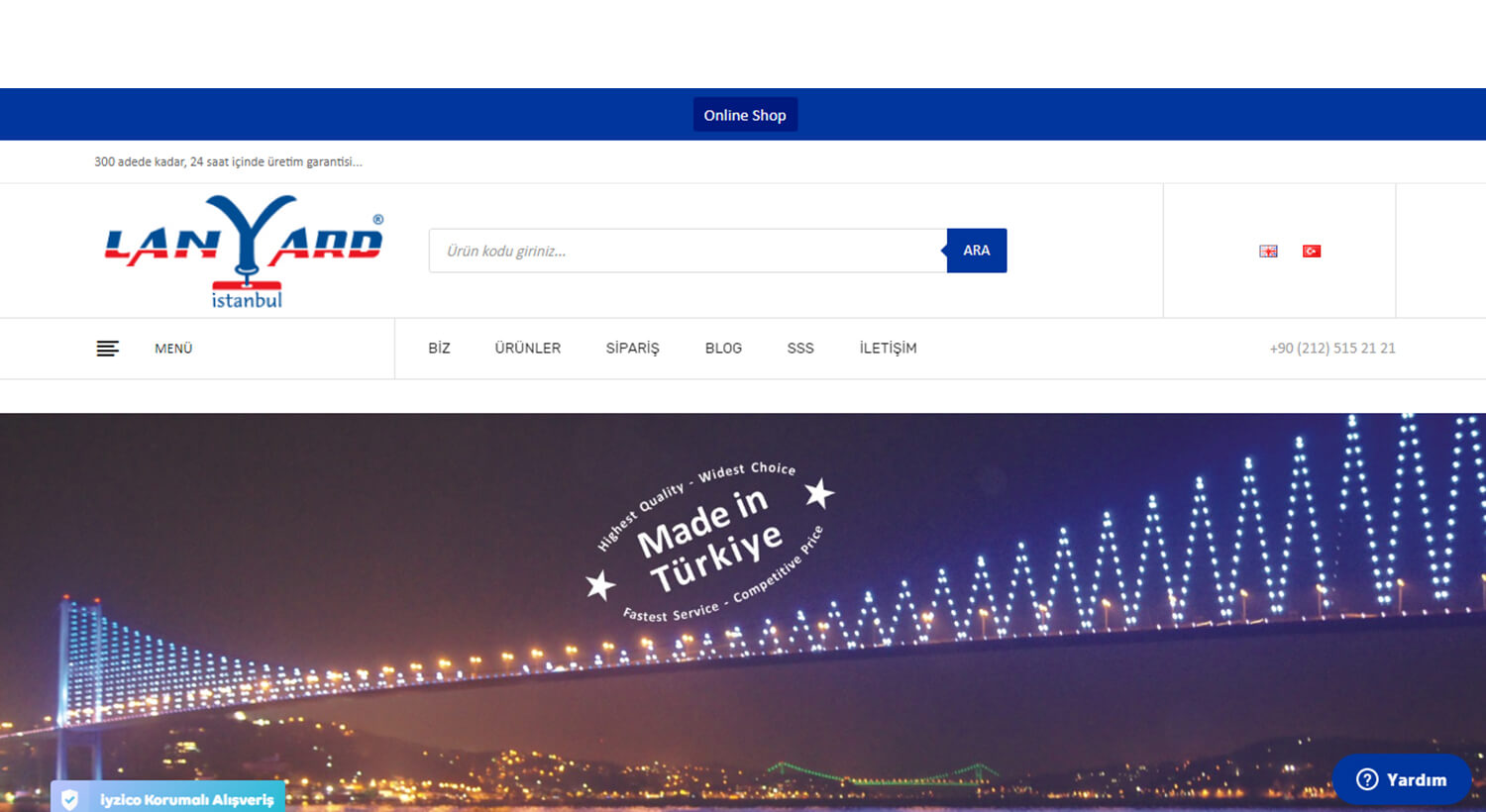The width and height of the screenshot is (1486, 812).
Task: Open the Online Shop button
Action: (745, 115)
